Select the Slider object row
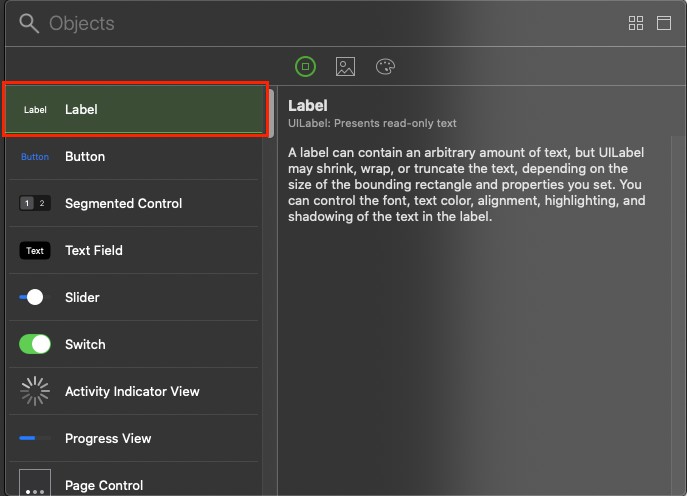This screenshot has width=687, height=496. pos(134,297)
